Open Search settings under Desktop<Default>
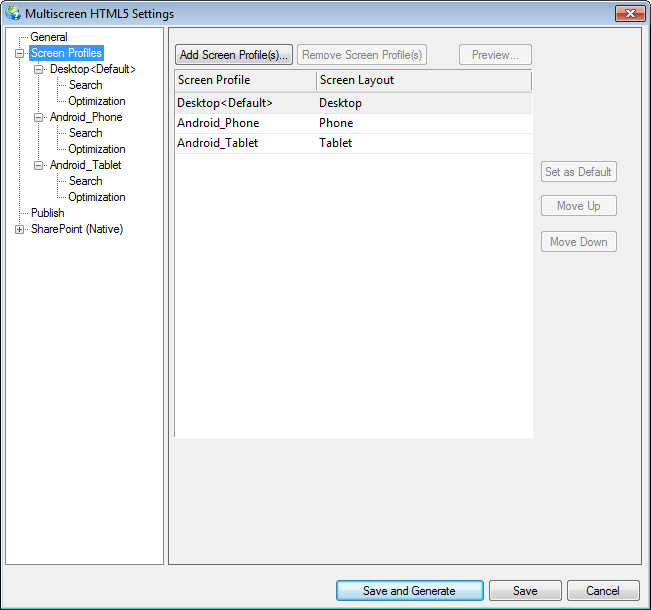651x610 pixels. pos(85,85)
